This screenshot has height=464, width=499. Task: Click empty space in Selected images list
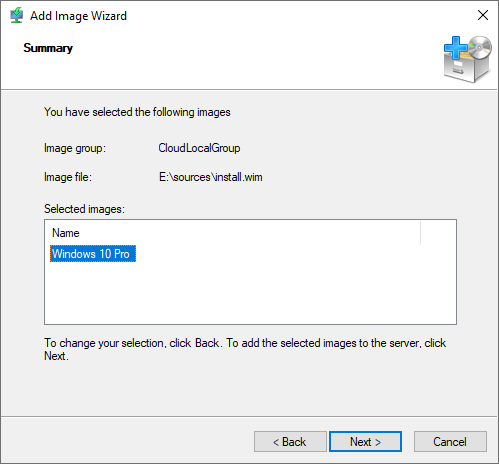point(250,293)
